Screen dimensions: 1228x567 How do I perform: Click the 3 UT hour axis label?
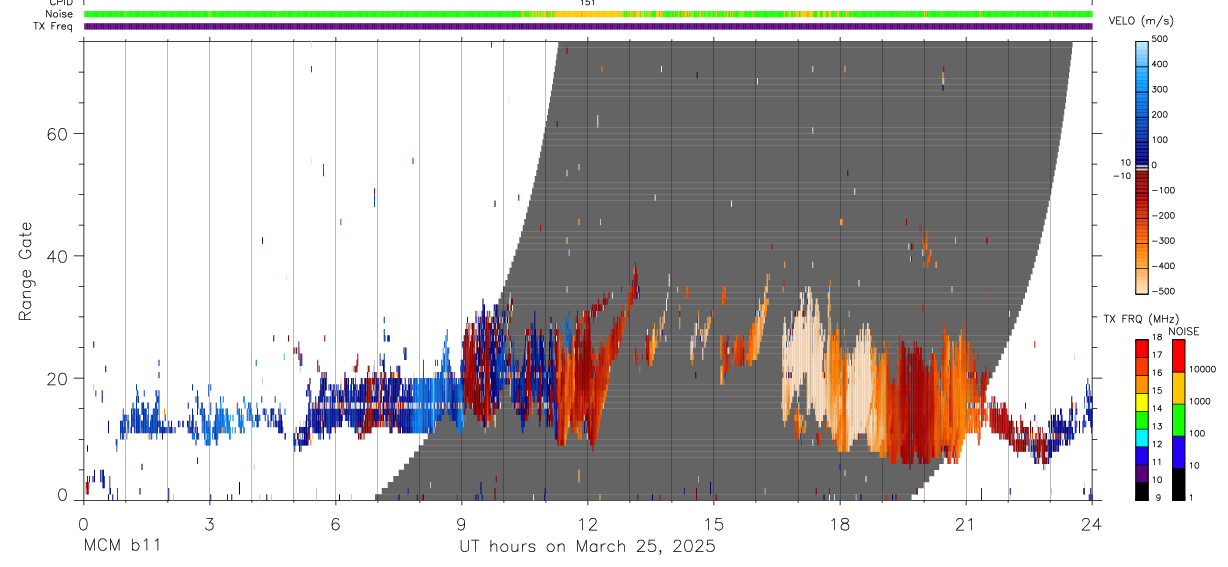click(x=209, y=524)
